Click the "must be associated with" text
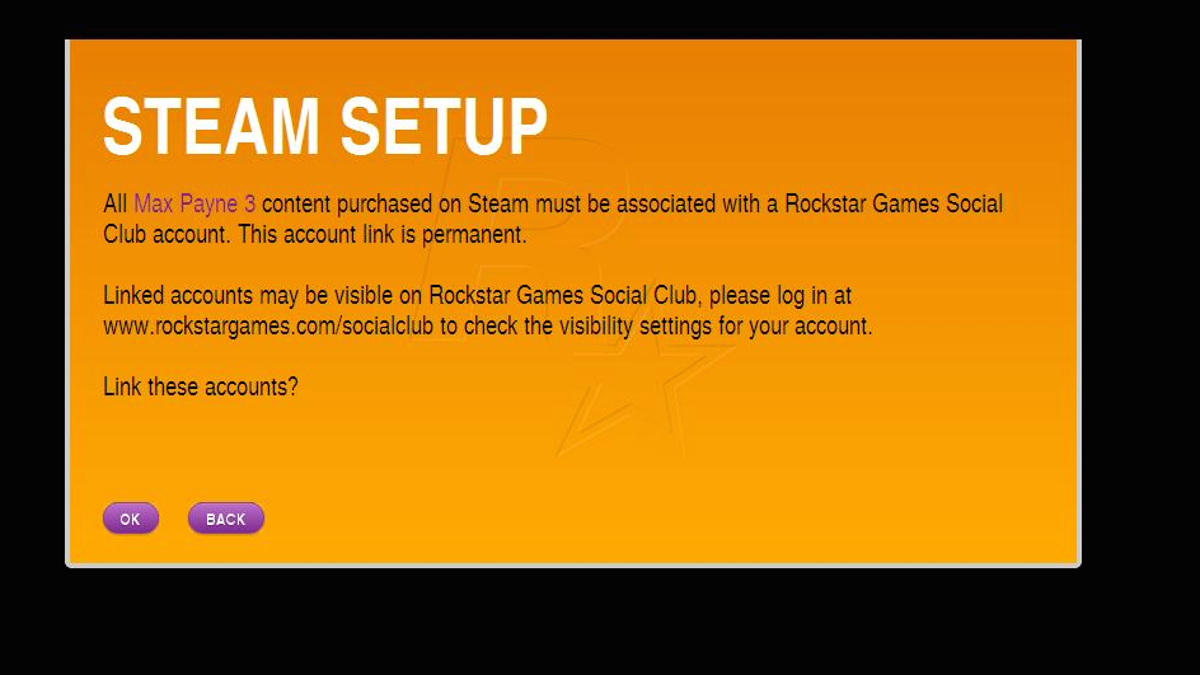1200x675 pixels. [656, 205]
